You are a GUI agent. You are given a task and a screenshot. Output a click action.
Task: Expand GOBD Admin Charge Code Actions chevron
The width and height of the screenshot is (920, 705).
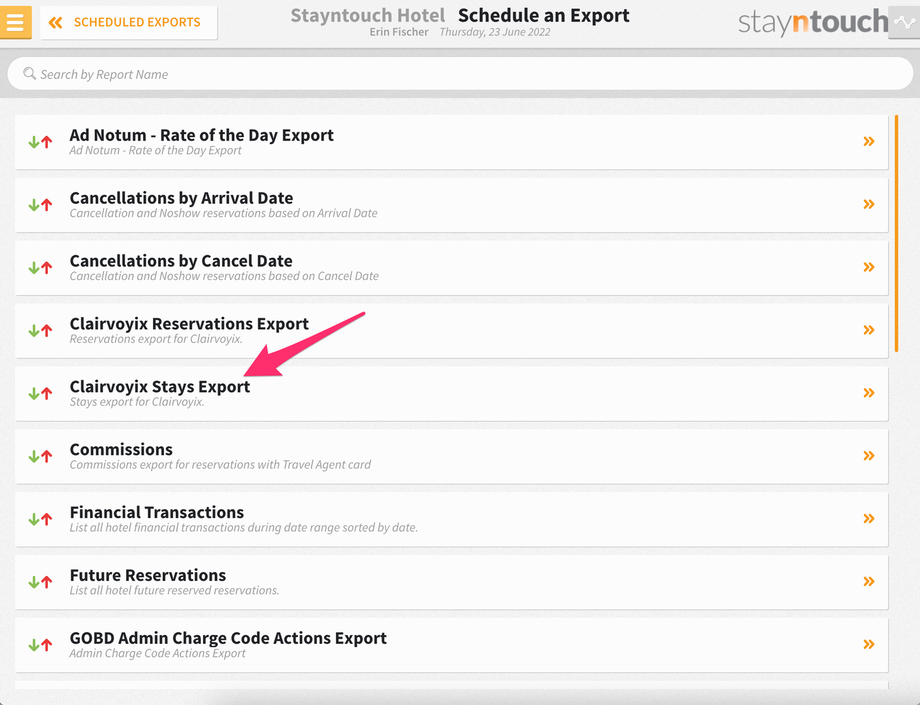869,644
